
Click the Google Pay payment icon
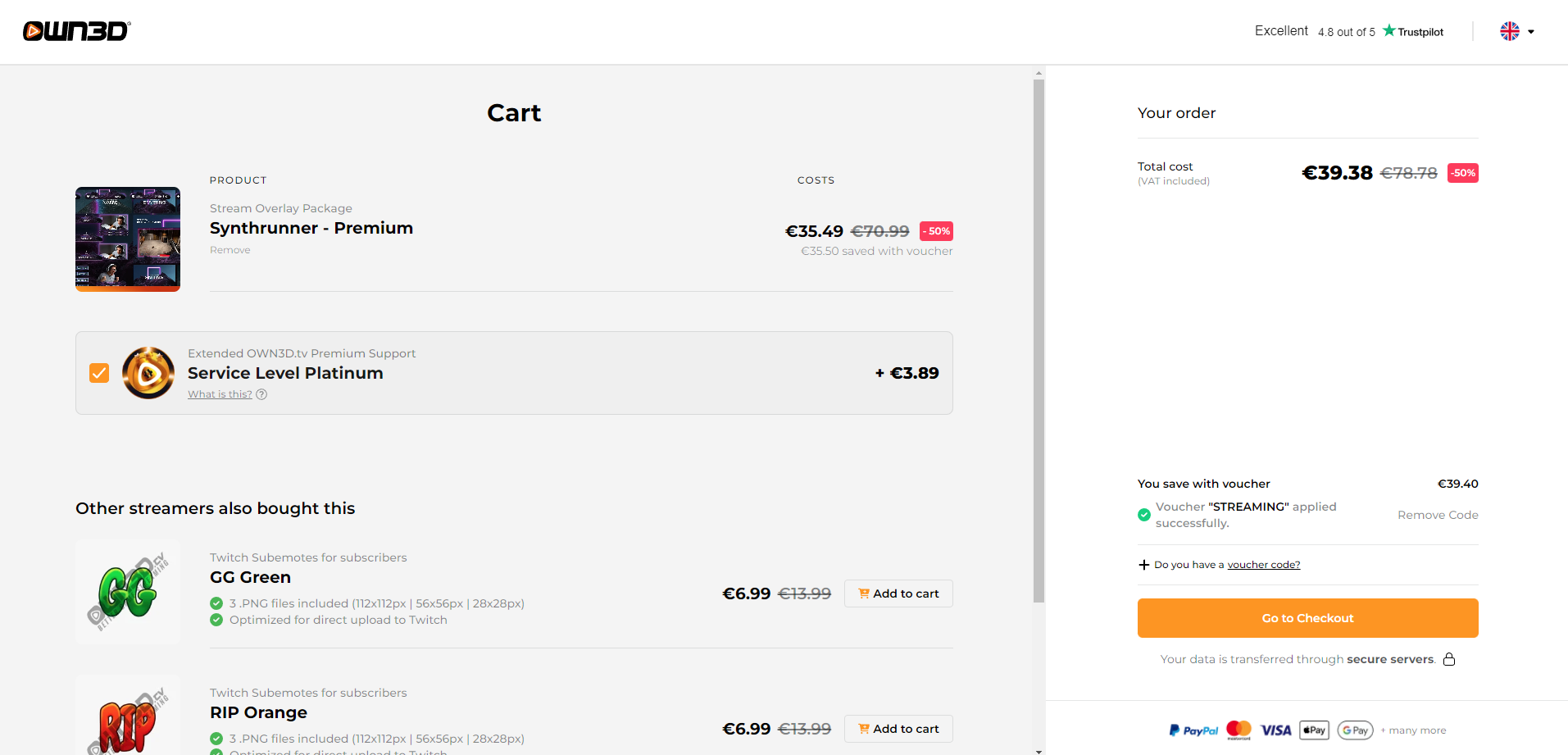tap(1355, 730)
